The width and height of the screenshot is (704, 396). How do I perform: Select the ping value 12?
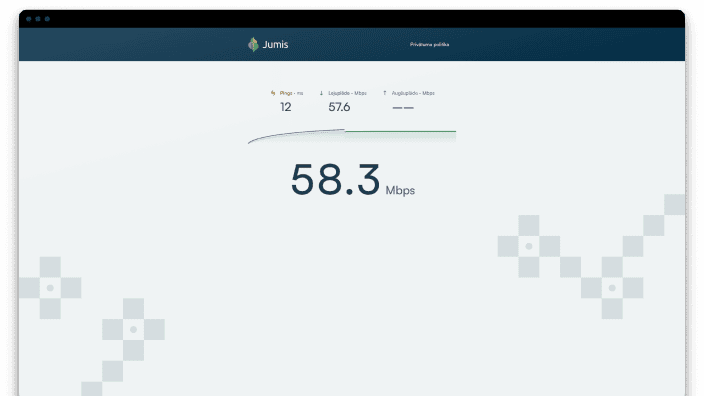pyautogui.click(x=286, y=107)
